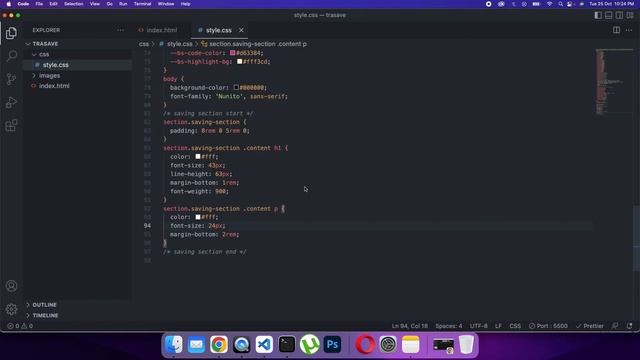Image resolution: width=640 pixels, height=360 pixels.
Task: Open the #fff swatch in p rule
Action: (198, 217)
